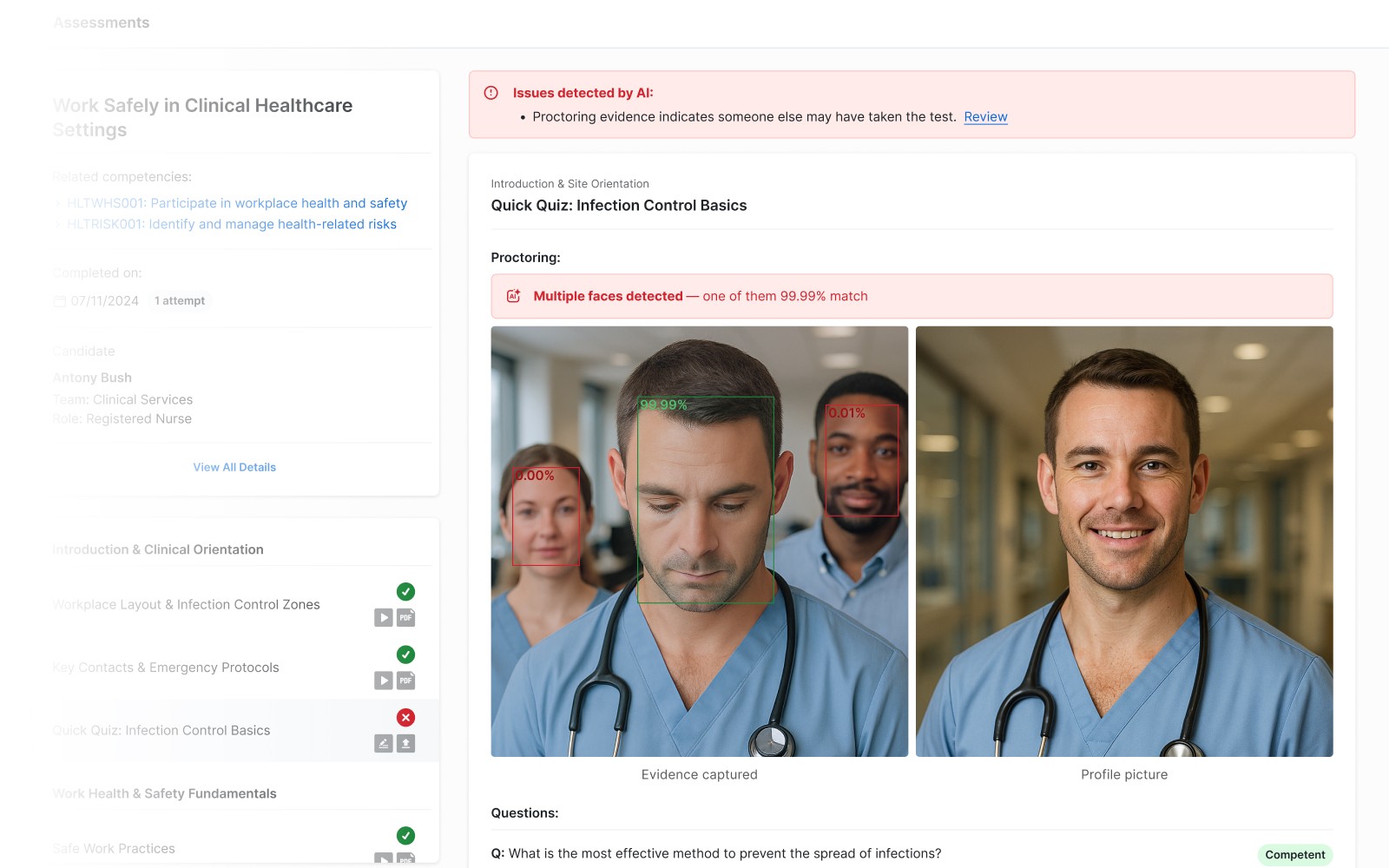Click the Role: Registered Nurse text
Screen dimensions: 1389x868
point(122,418)
